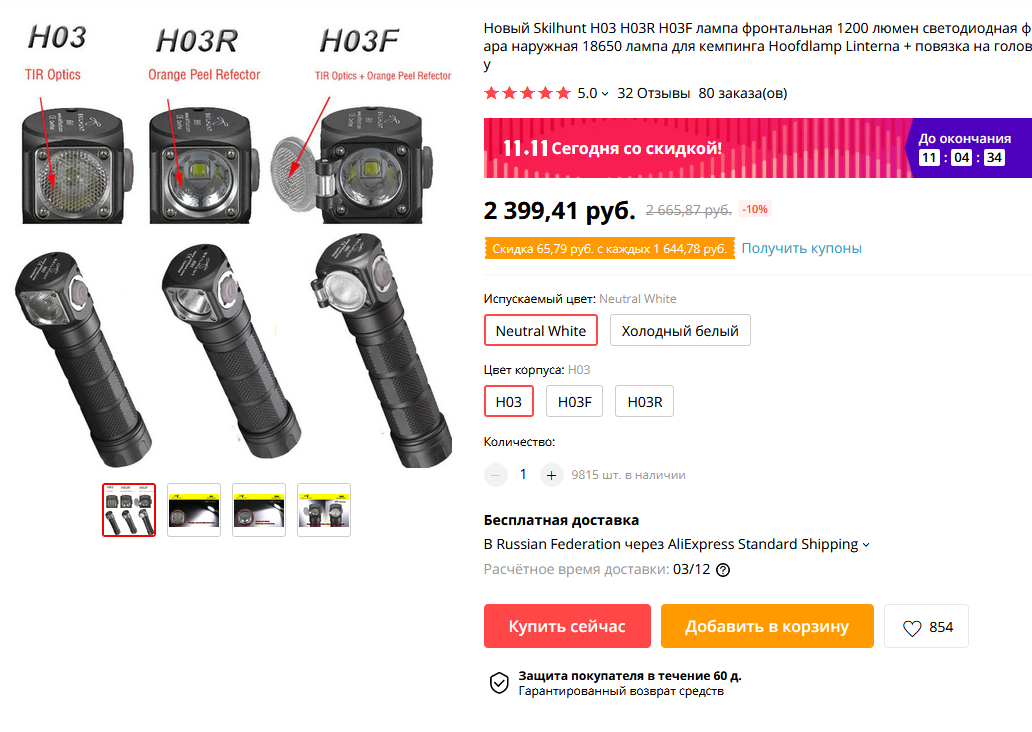Viewport: 1032px width, 732px height.
Task: Click the buyer protection shield icon
Action: (499, 683)
